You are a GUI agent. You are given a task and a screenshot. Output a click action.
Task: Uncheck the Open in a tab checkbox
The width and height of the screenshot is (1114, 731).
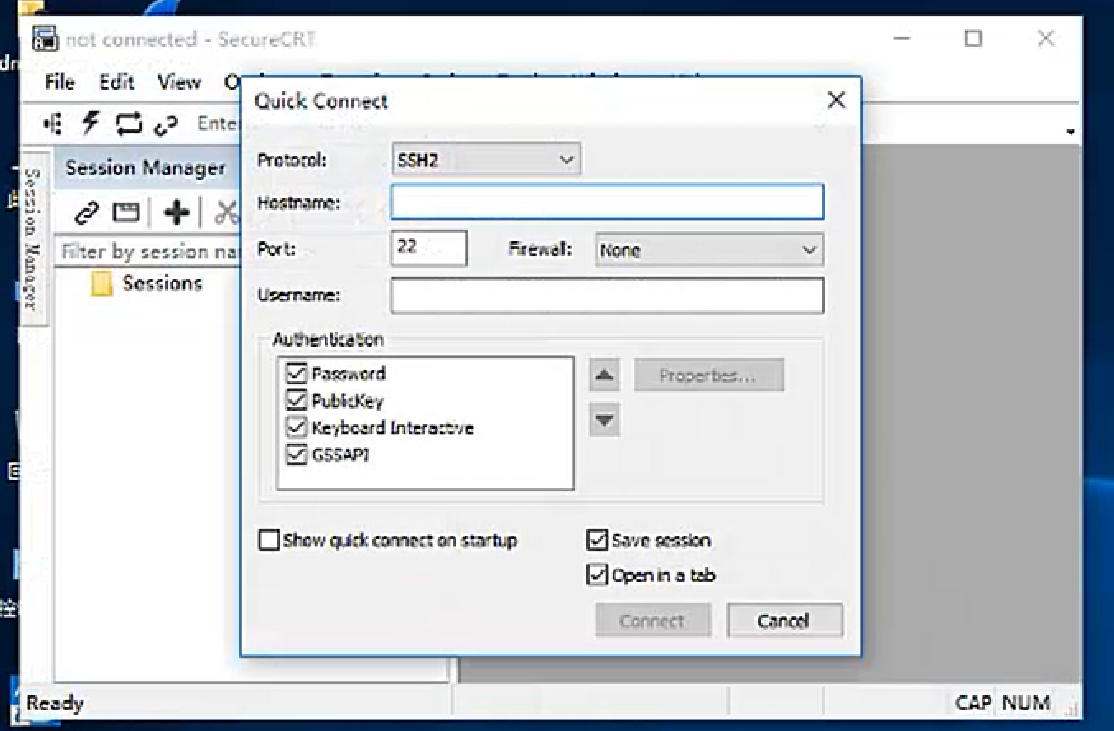pos(597,574)
